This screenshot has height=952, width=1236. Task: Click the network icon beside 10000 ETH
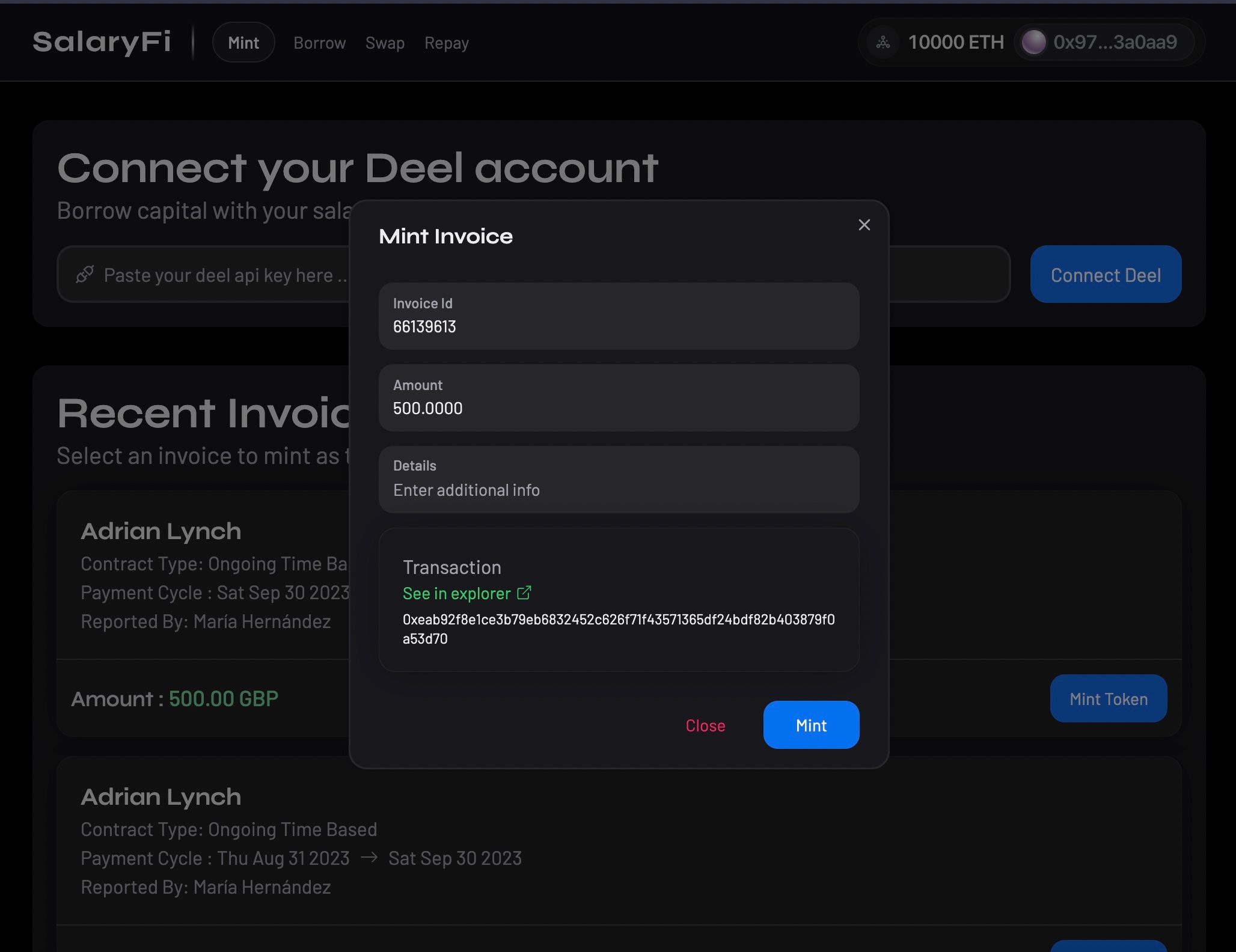[x=883, y=42]
